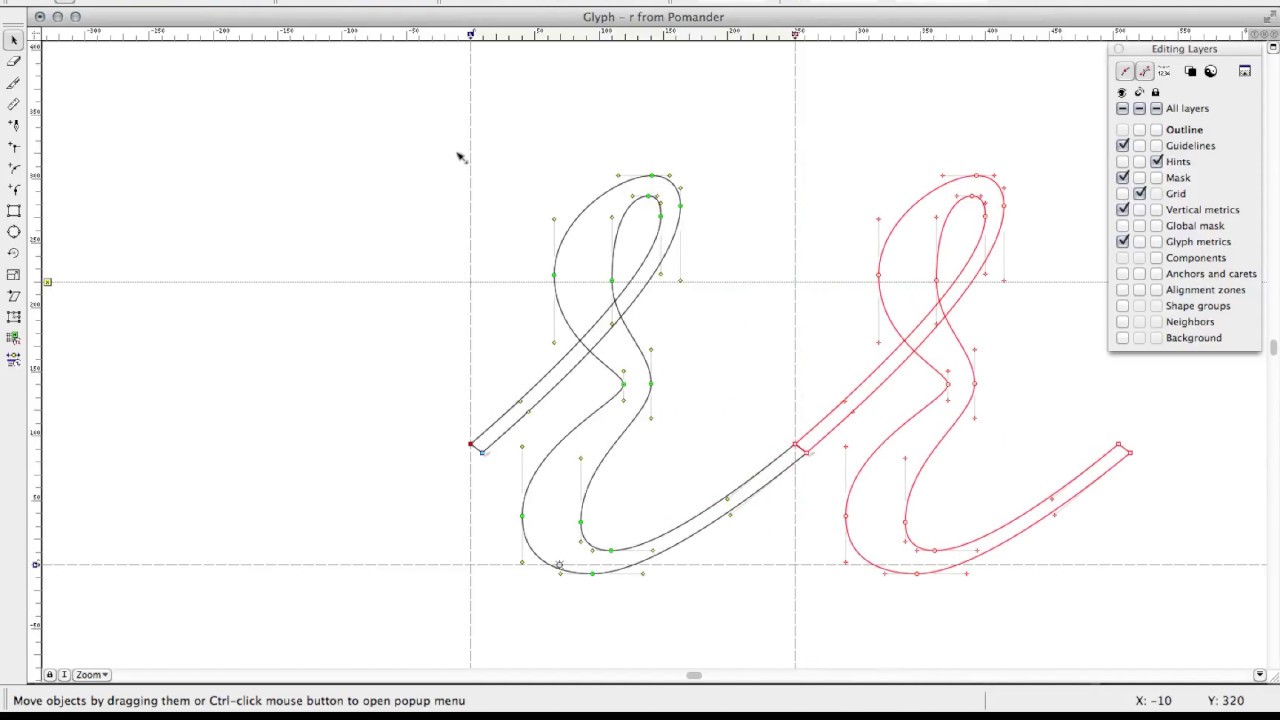Select the green grid hinting tool
Image resolution: width=1280 pixels, height=720 pixels.
pos(14,338)
